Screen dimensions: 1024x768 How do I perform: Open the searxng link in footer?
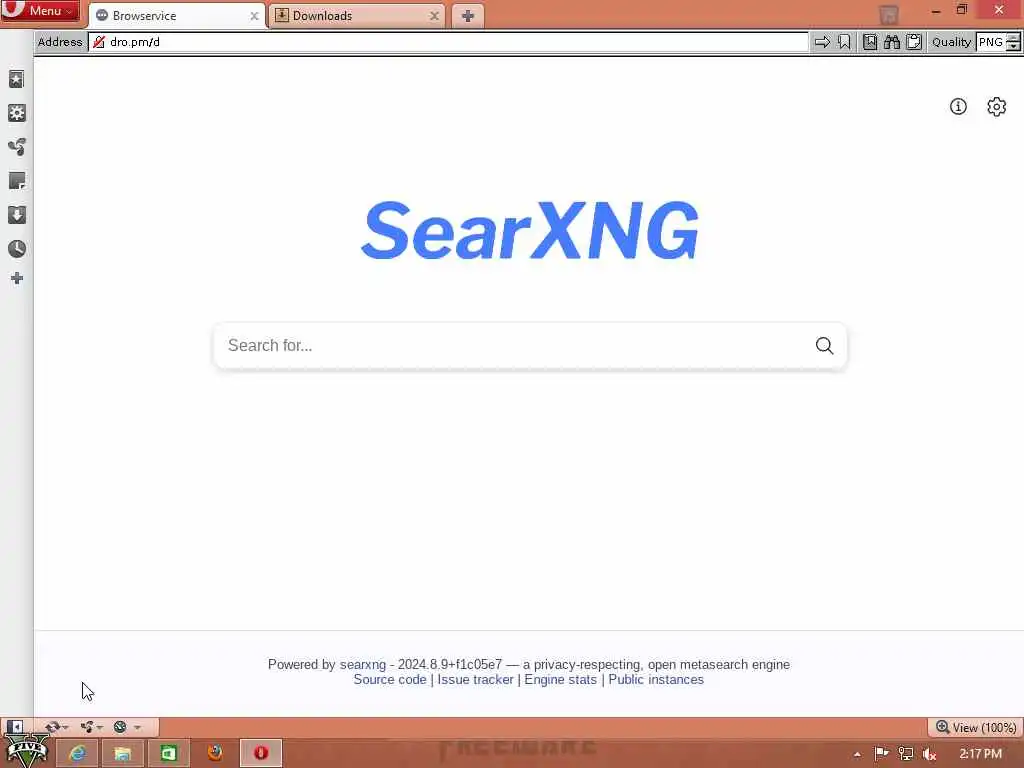(362, 665)
